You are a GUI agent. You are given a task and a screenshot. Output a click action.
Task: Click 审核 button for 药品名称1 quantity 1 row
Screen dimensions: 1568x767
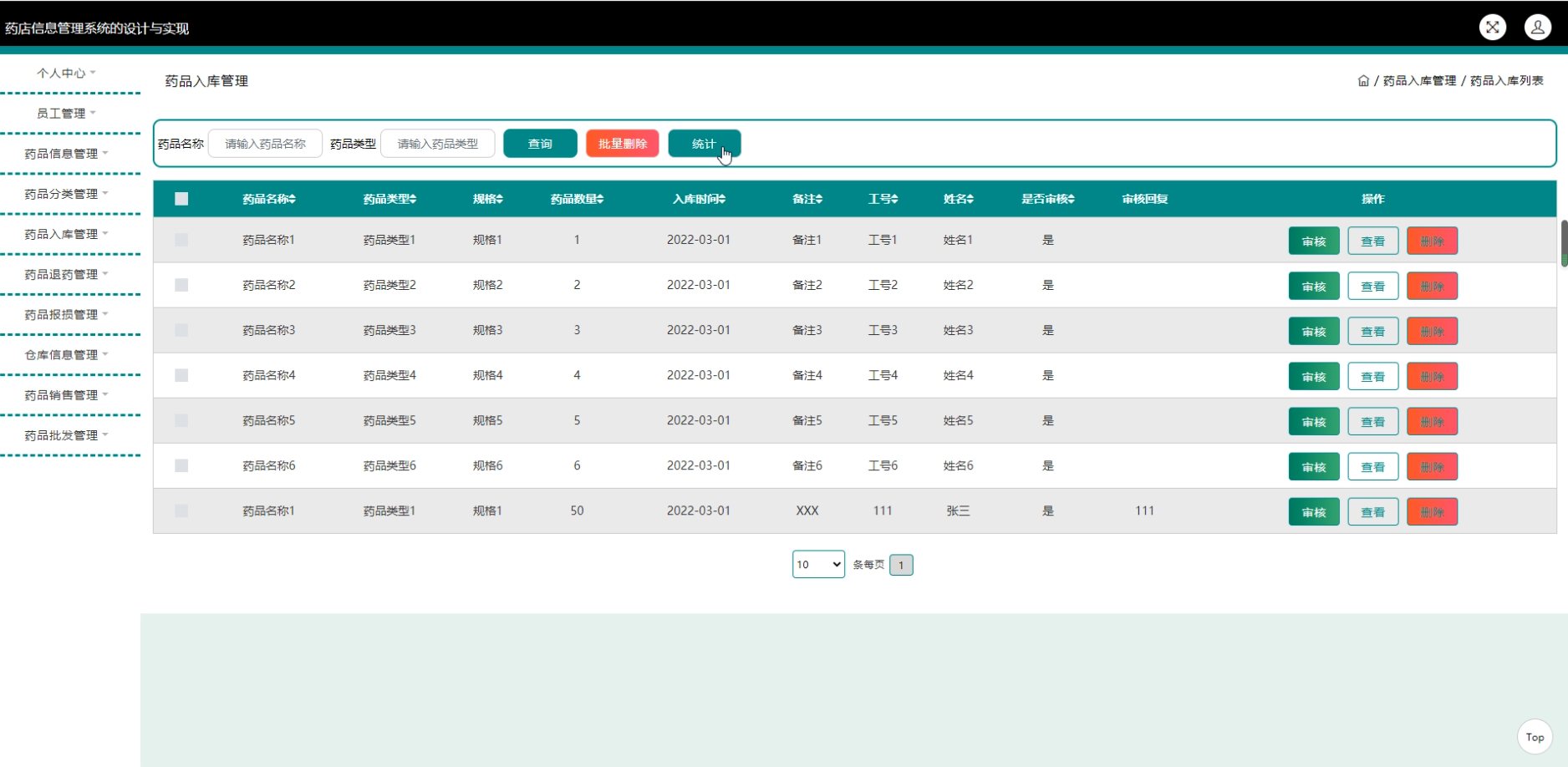pos(1314,241)
